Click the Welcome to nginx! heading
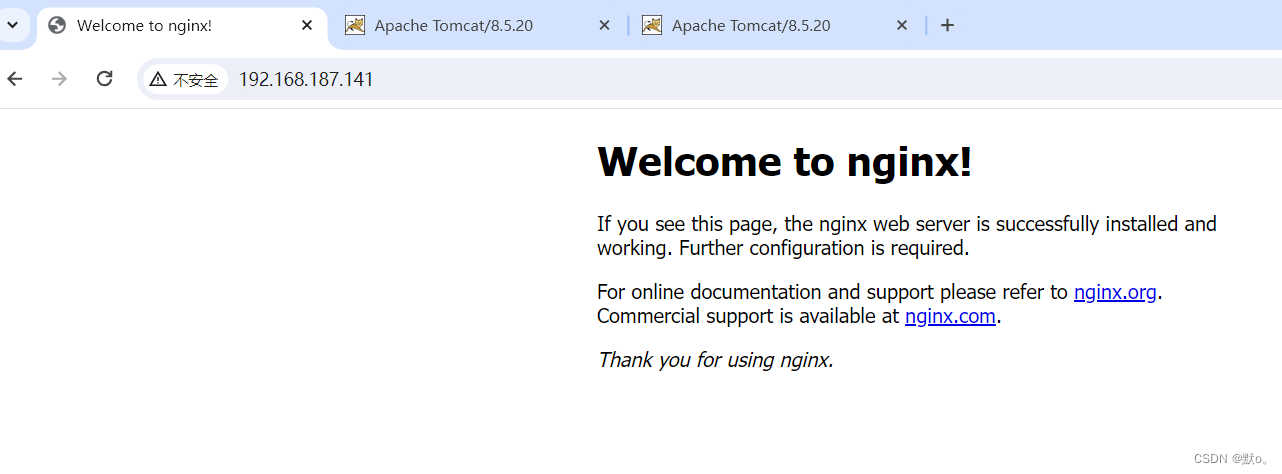Viewport: 1282px width, 474px height. click(x=784, y=162)
